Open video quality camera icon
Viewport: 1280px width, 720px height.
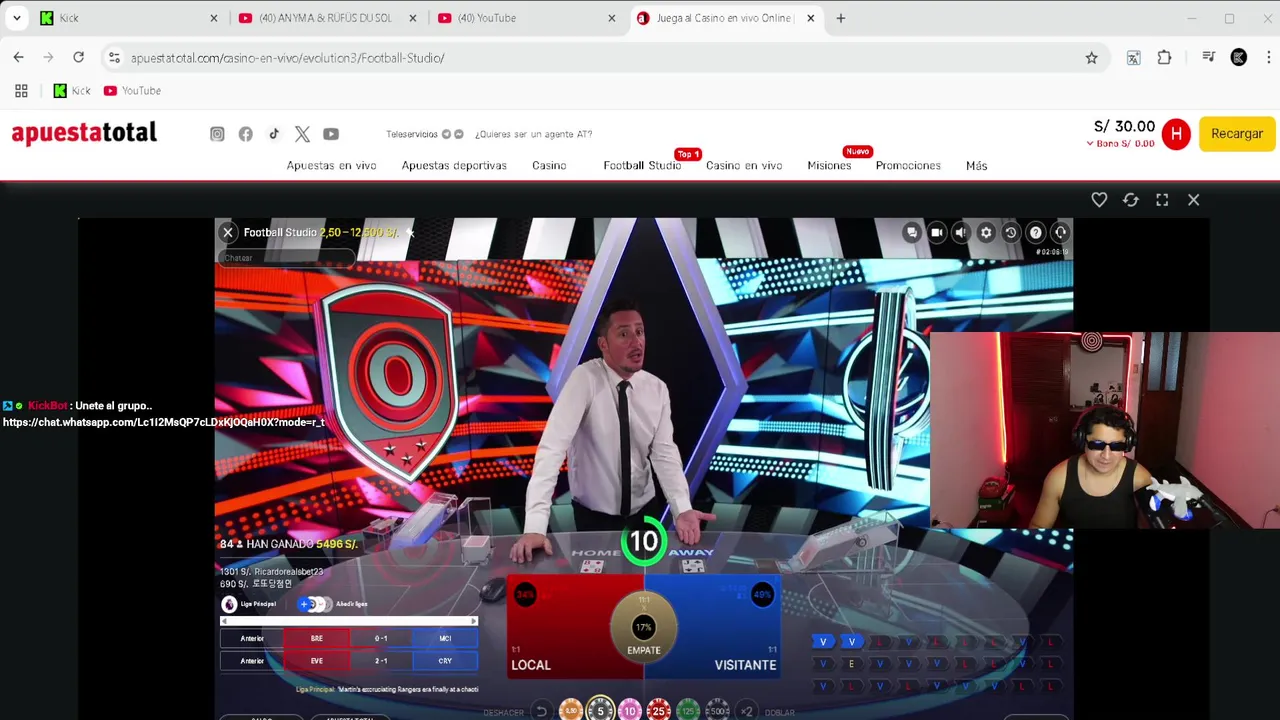click(x=936, y=232)
